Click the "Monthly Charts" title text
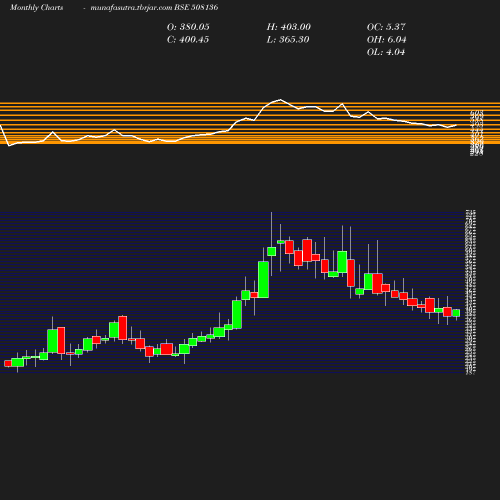Screen dimensions: 500x500 [x=36, y=8]
